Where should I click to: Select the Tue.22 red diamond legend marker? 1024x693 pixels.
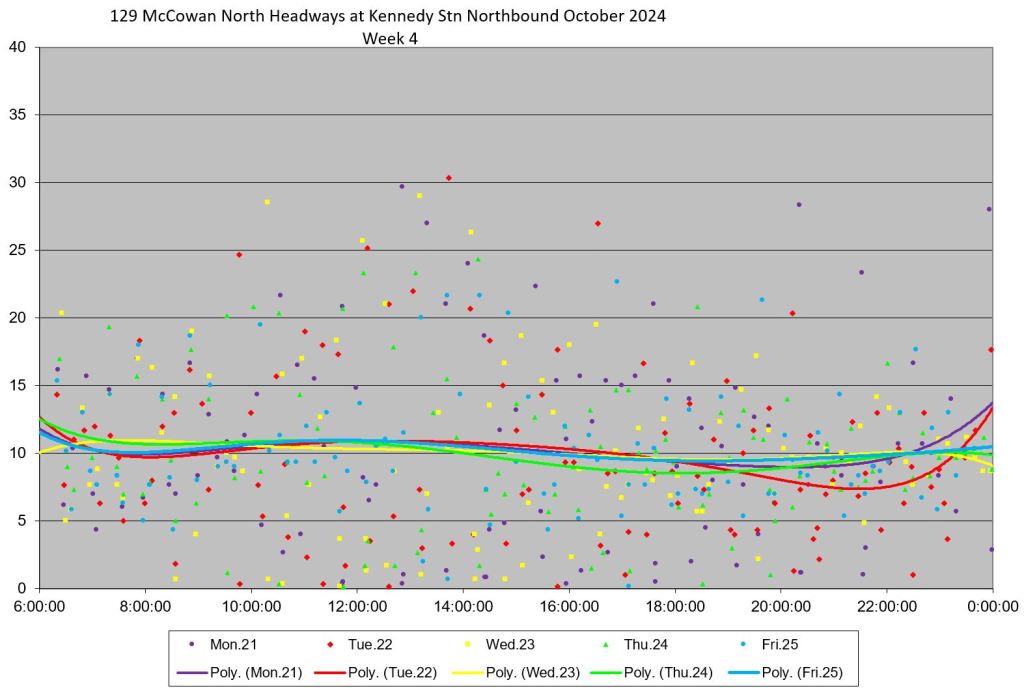point(333,647)
